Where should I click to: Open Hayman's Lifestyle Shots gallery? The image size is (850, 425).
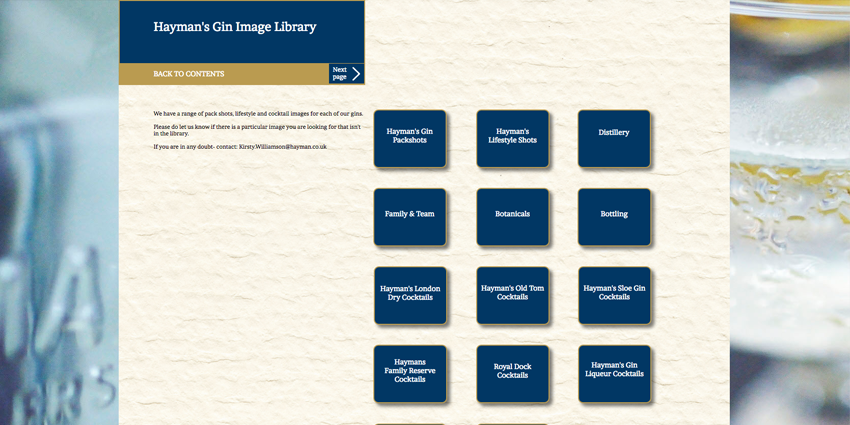[512, 138]
